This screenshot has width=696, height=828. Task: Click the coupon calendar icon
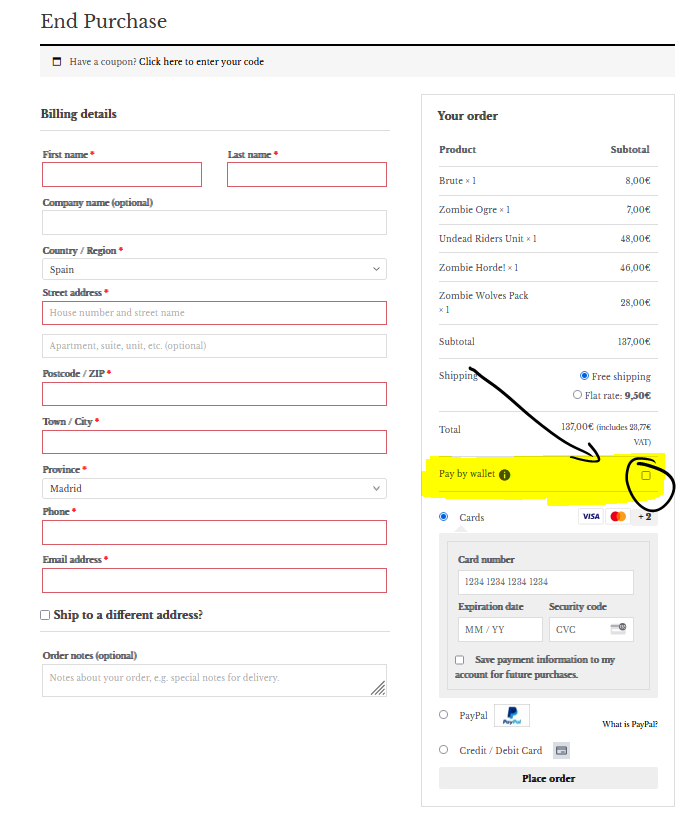[x=57, y=62]
